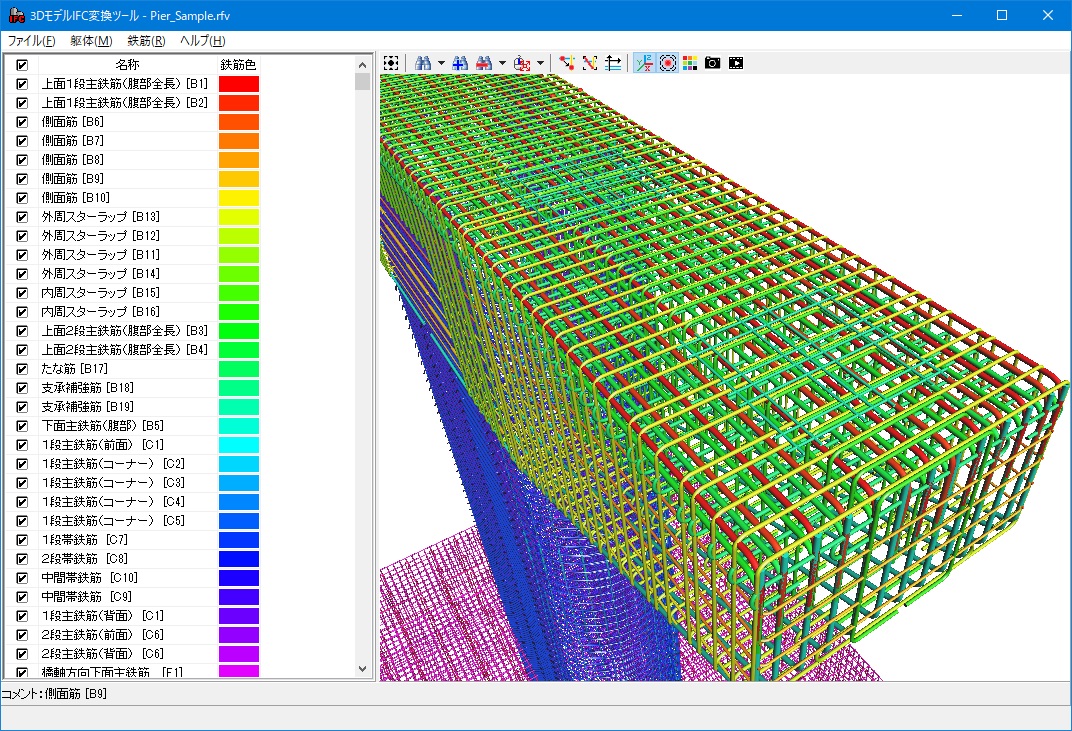Click color swatch for 外周スターラップ [B13]

click(x=239, y=217)
